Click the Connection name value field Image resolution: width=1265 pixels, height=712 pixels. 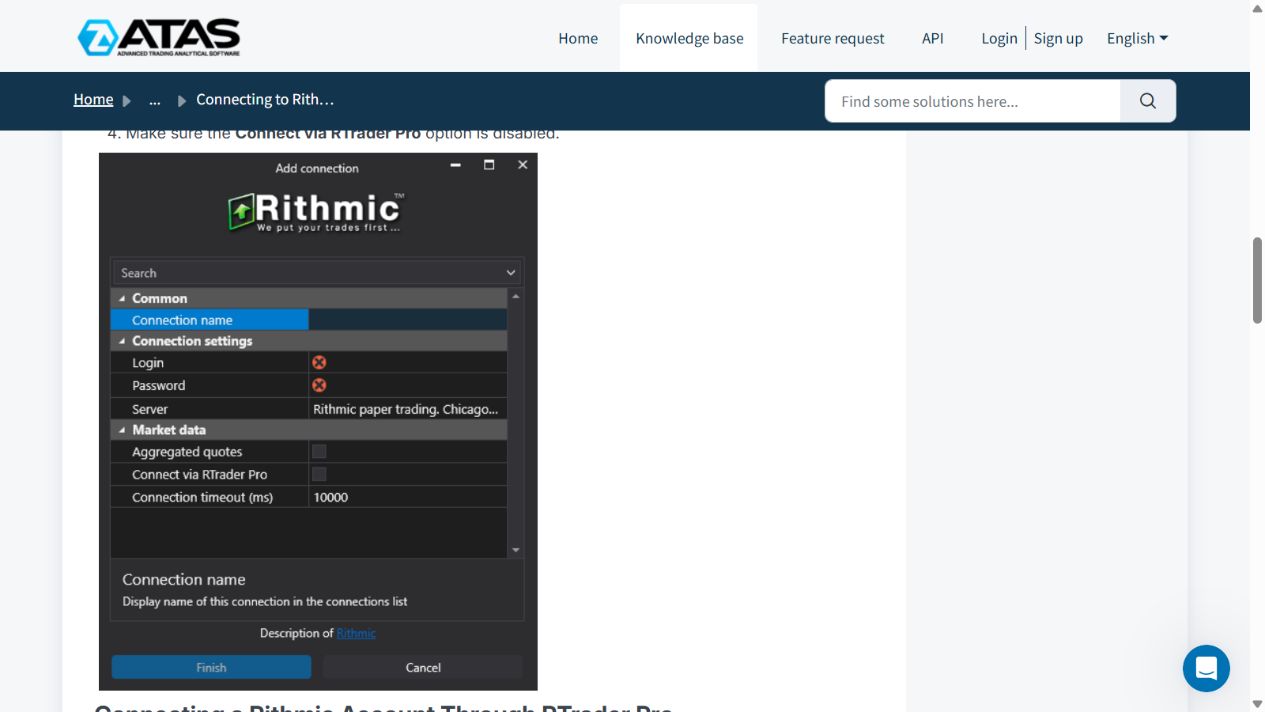pos(408,320)
